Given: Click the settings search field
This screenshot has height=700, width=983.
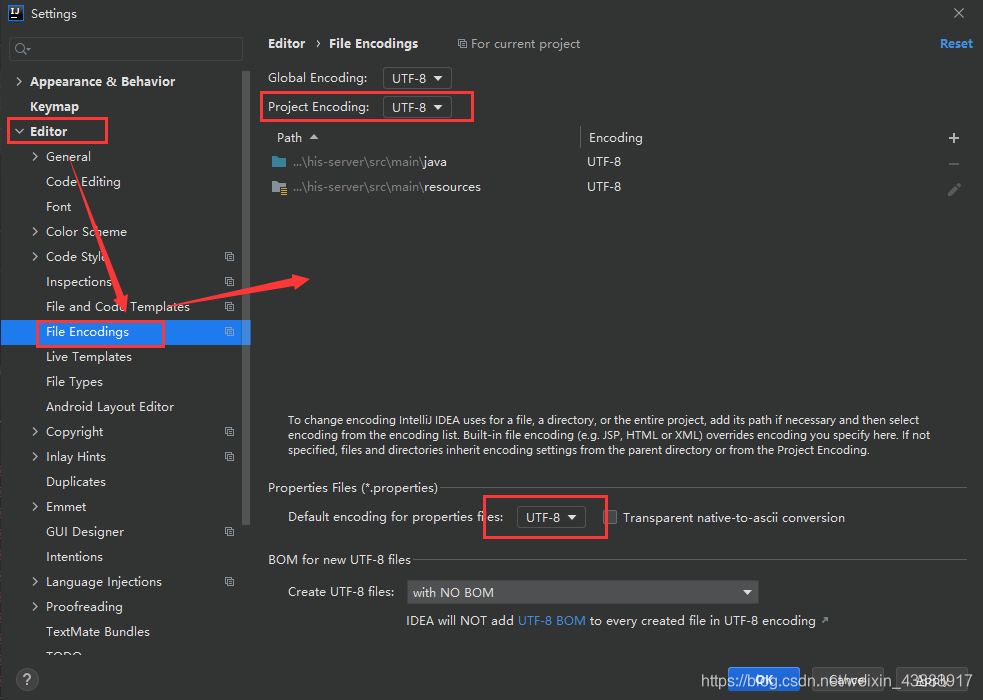Looking at the screenshot, I should click(x=126, y=49).
